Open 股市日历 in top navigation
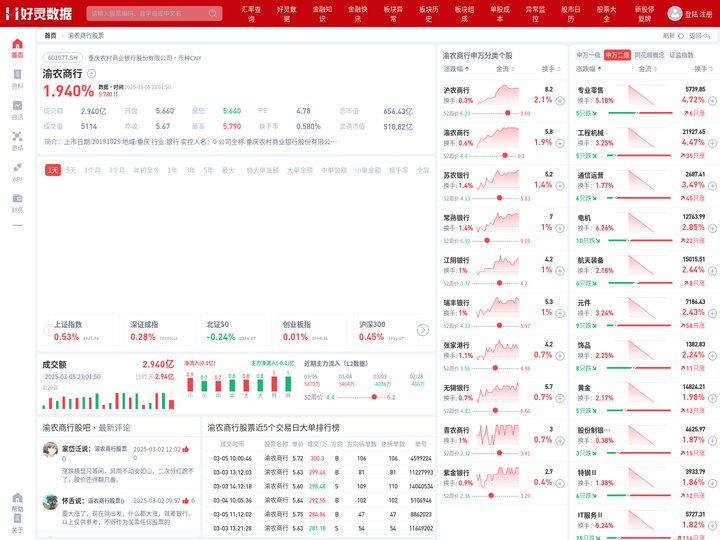Viewport: 720px width, 540px height. [571, 13]
